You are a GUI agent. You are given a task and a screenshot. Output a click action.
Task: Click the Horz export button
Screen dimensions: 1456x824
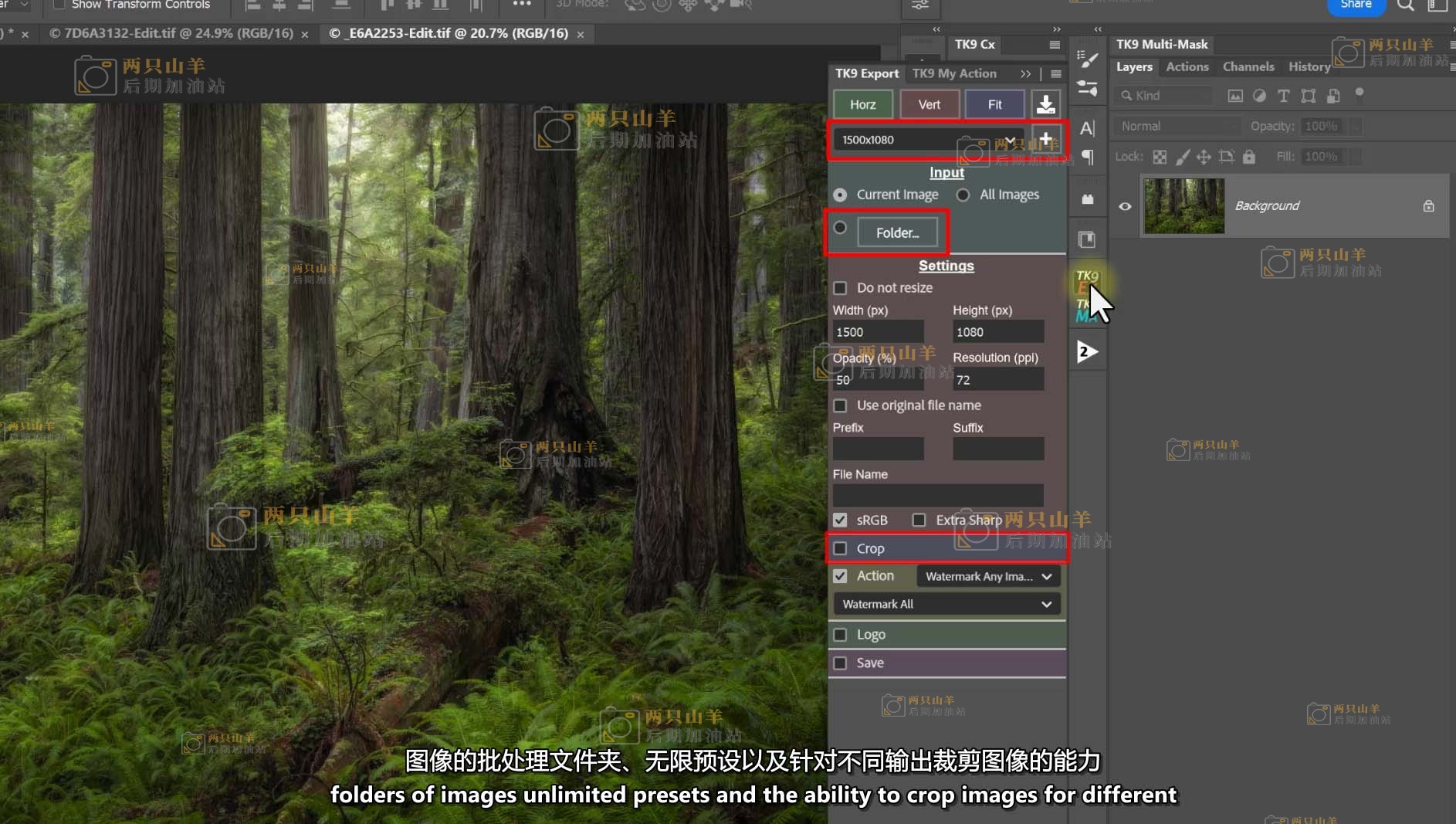pos(862,103)
